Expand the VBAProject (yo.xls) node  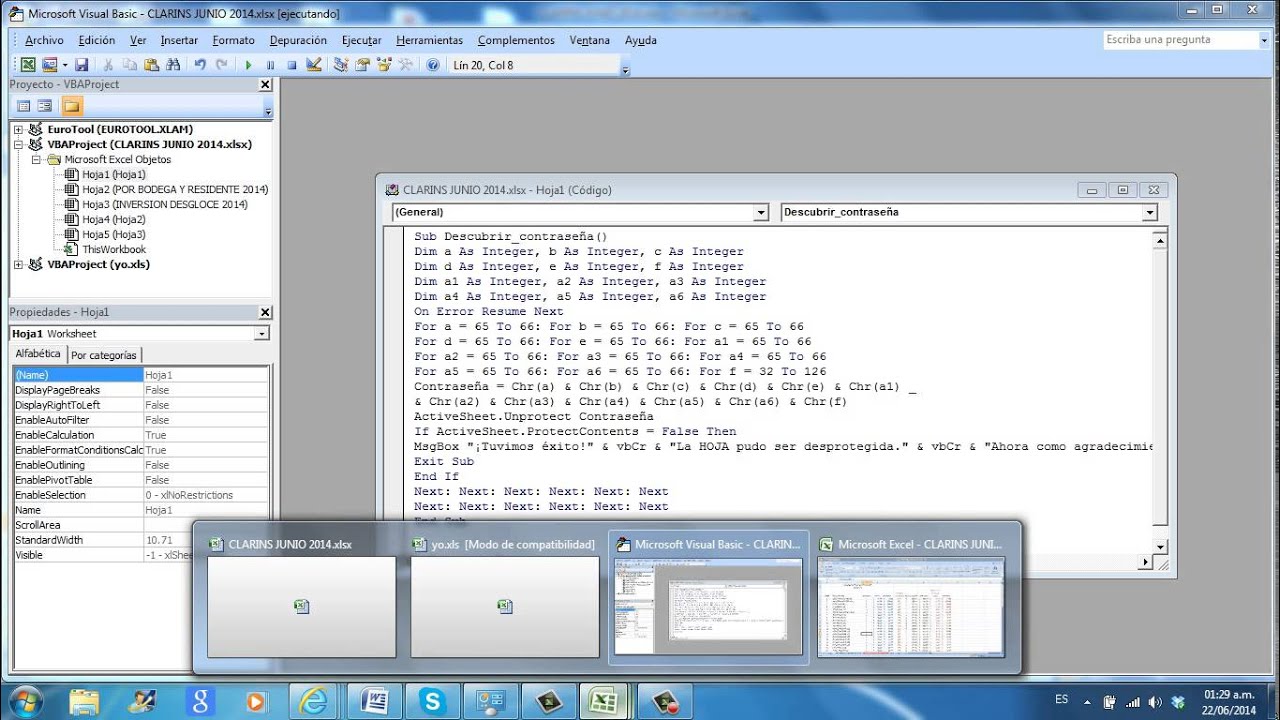pos(18,264)
